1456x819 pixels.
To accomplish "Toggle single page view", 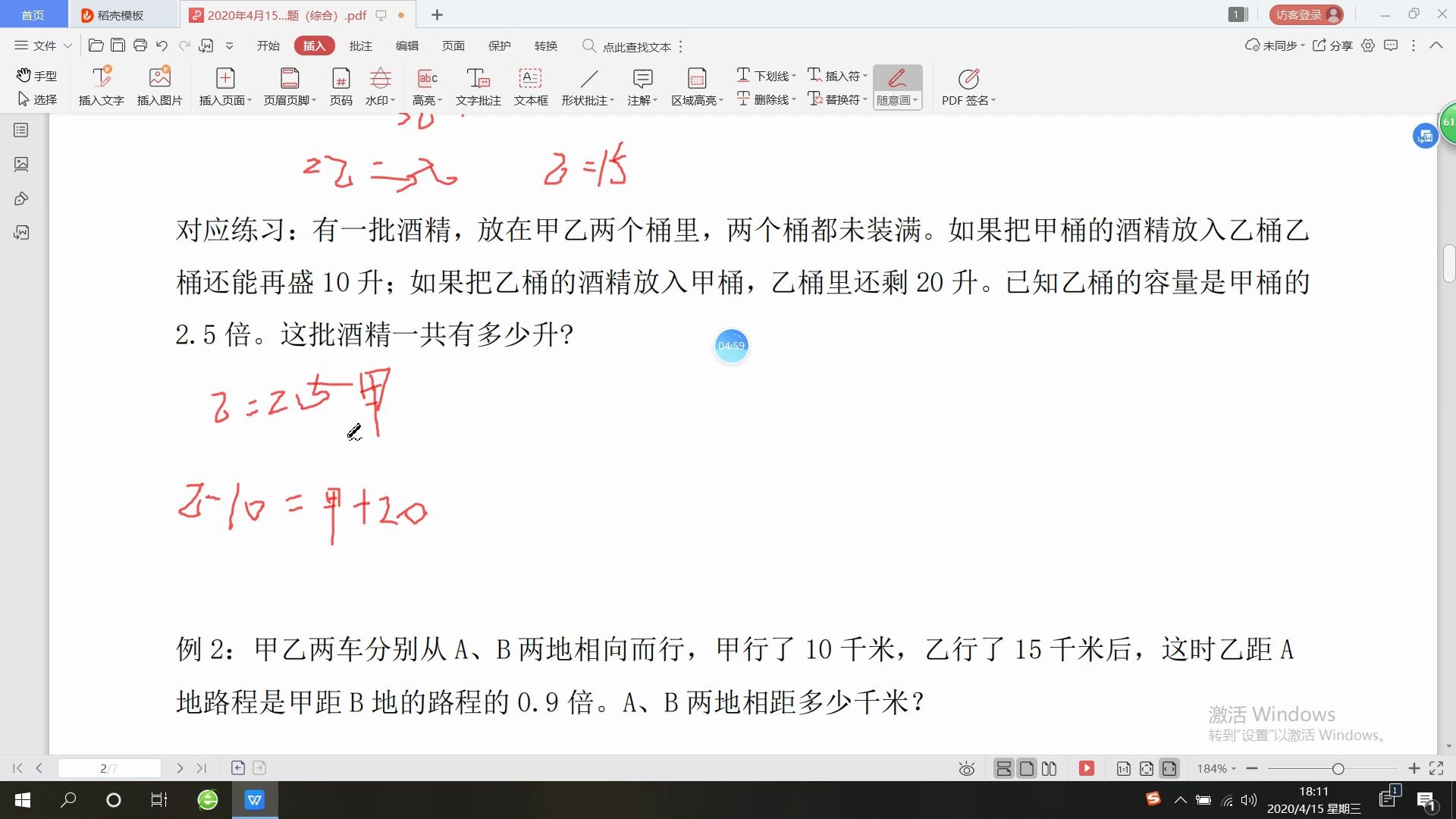I will coord(1026,769).
